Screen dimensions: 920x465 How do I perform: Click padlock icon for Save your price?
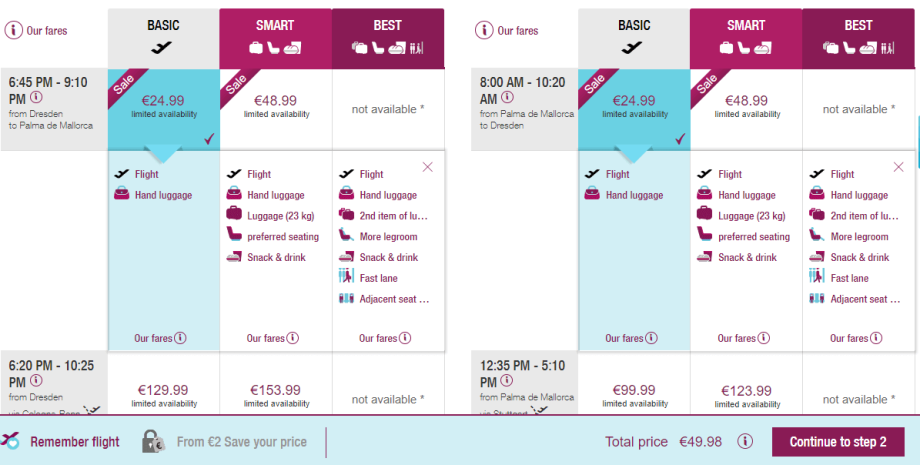pos(153,441)
